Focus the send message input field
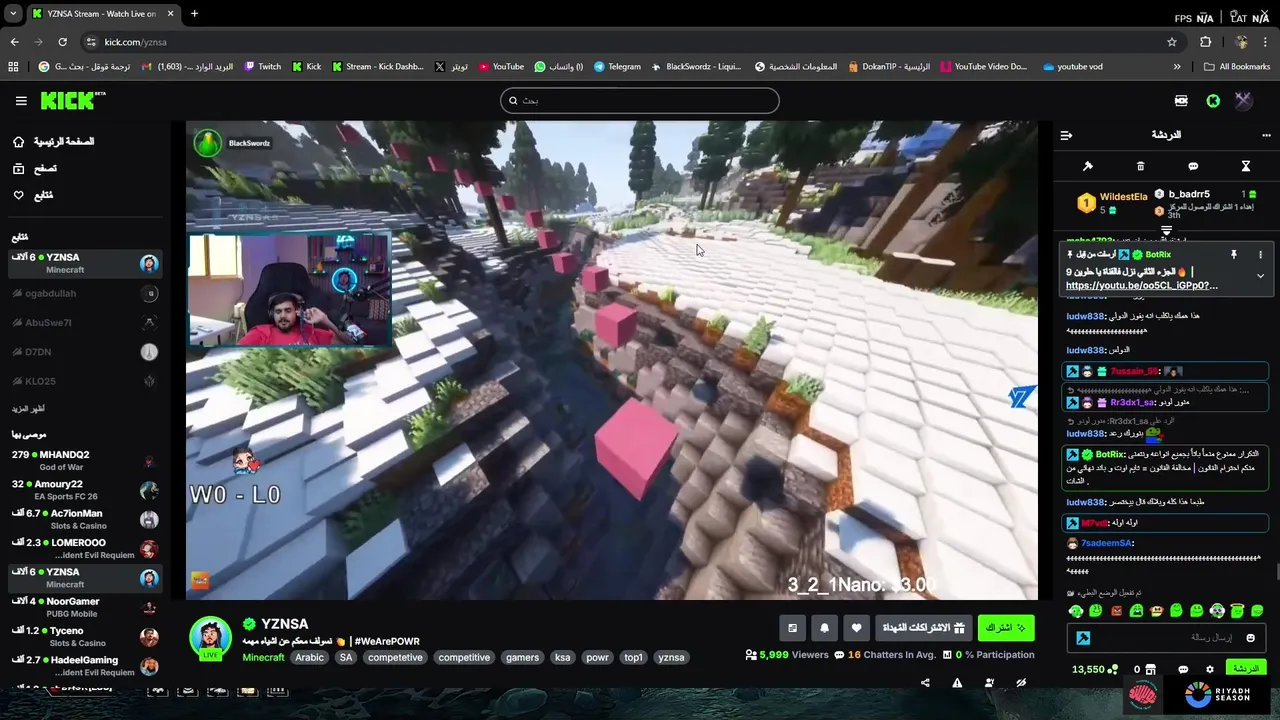The image size is (1280, 720). pyautogui.click(x=1166, y=638)
